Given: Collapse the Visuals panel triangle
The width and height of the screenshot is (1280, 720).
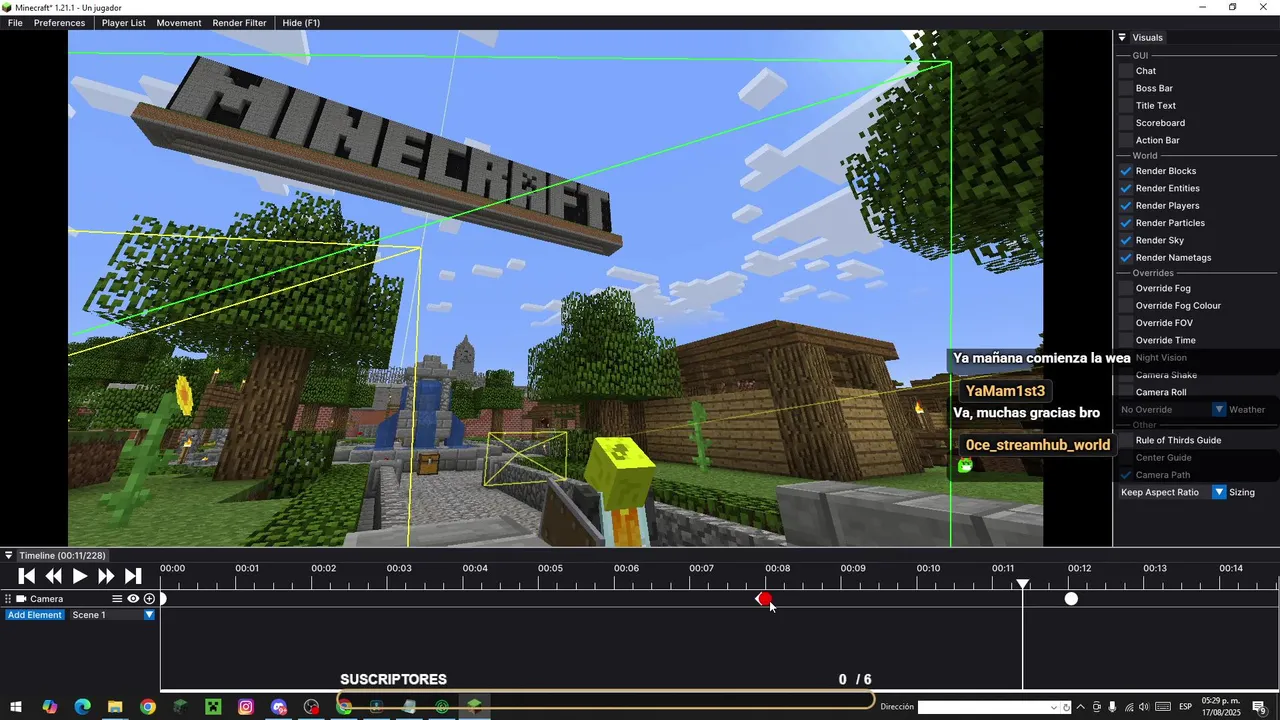Looking at the screenshot, I should (1122, 37).
